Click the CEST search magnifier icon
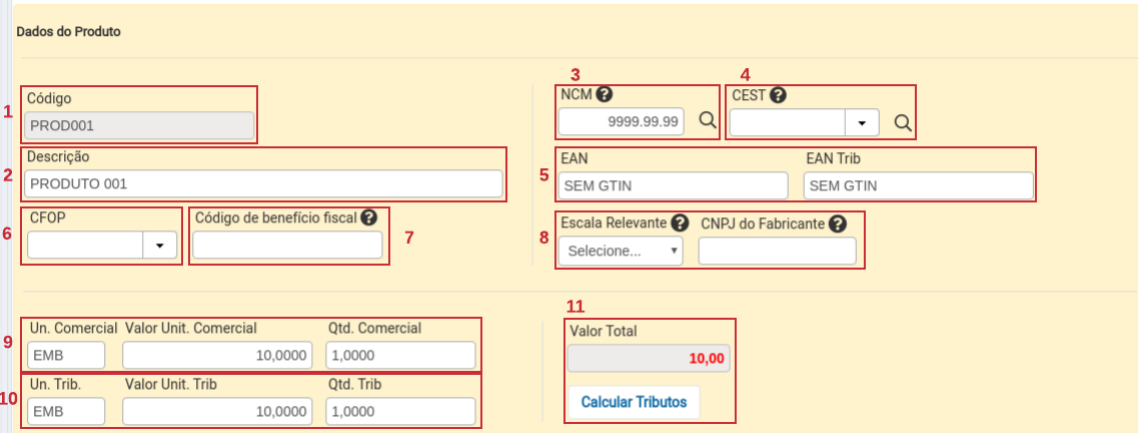 902,122
